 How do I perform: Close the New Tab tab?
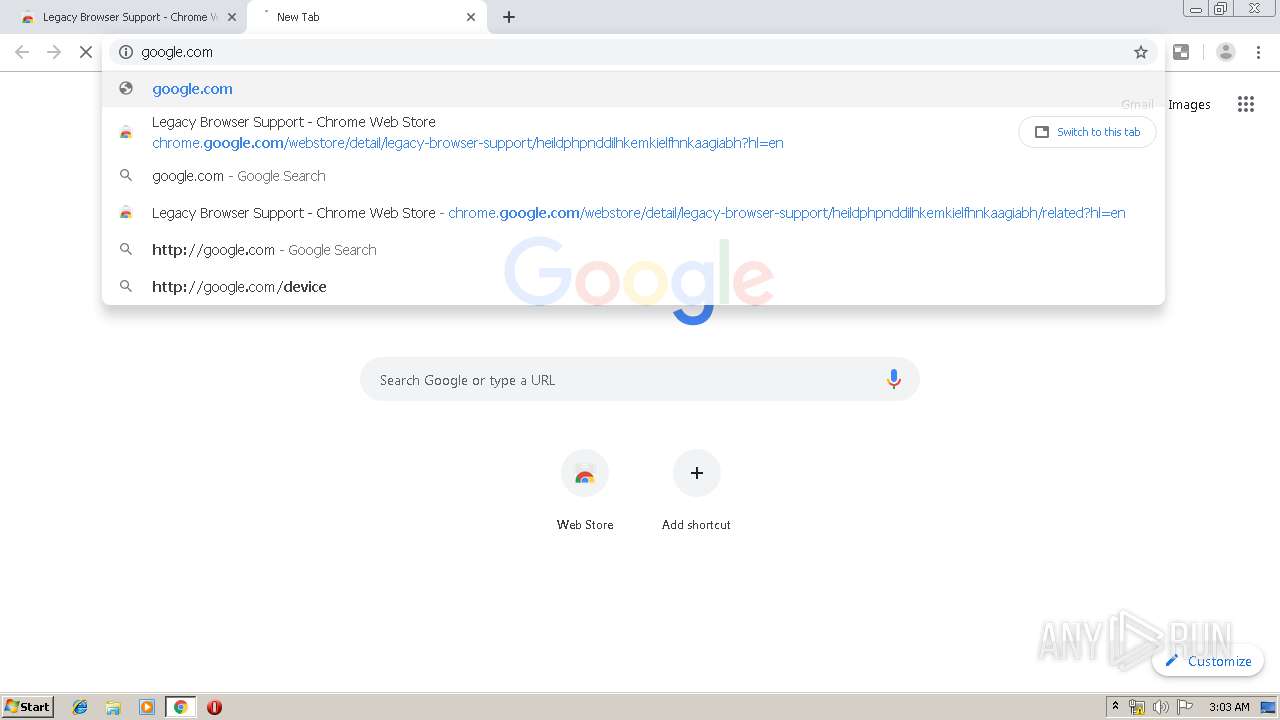[x=471, y=17]
